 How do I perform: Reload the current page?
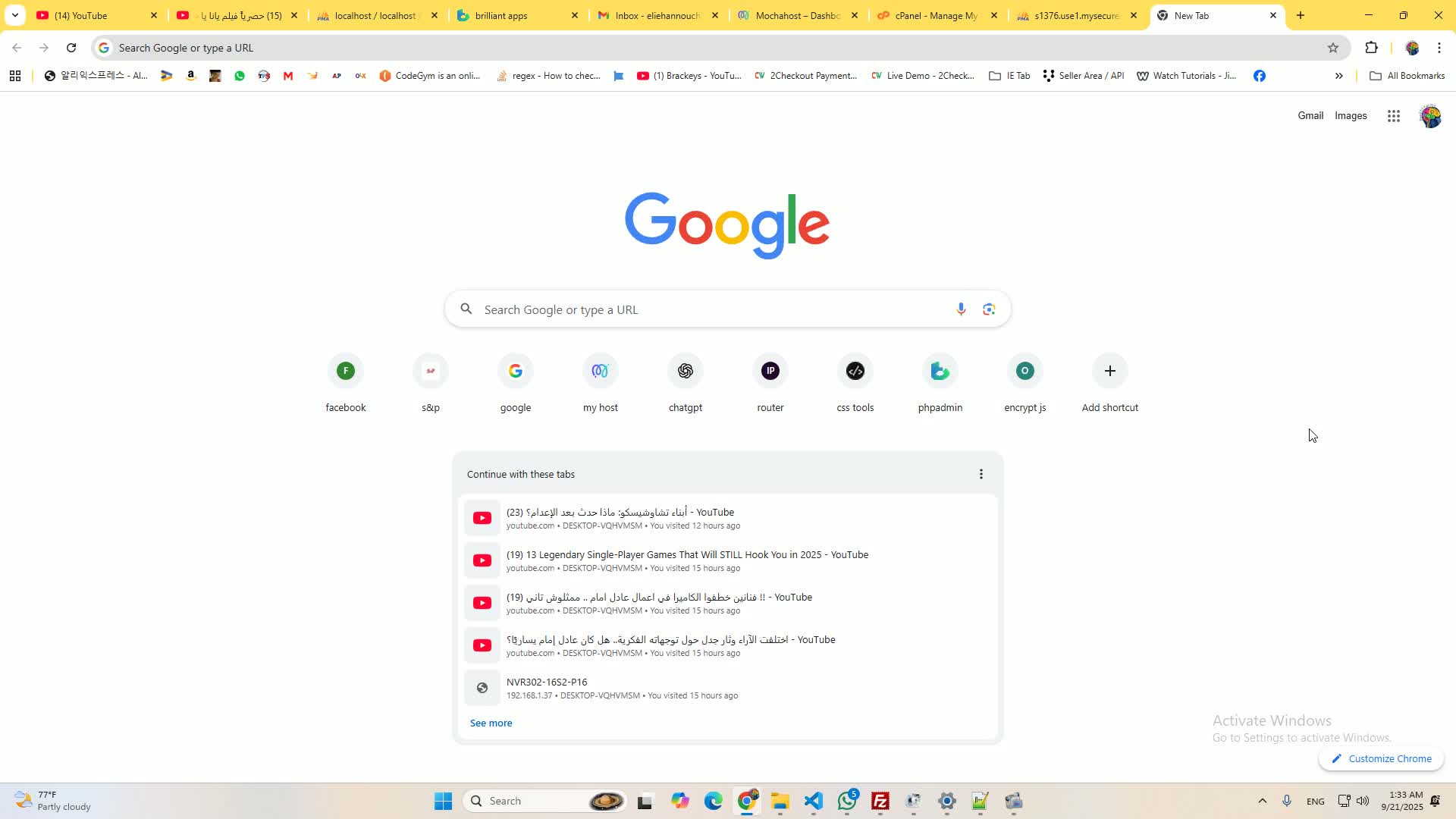point(71,48)
